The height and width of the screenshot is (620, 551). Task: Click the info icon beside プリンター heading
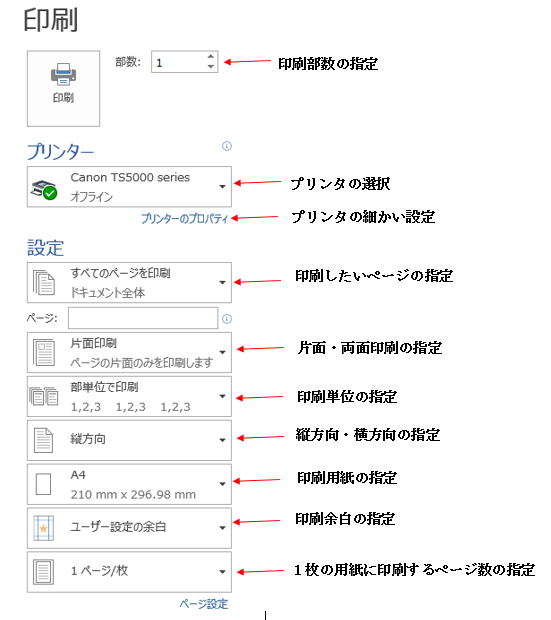[x=227, y=146]
